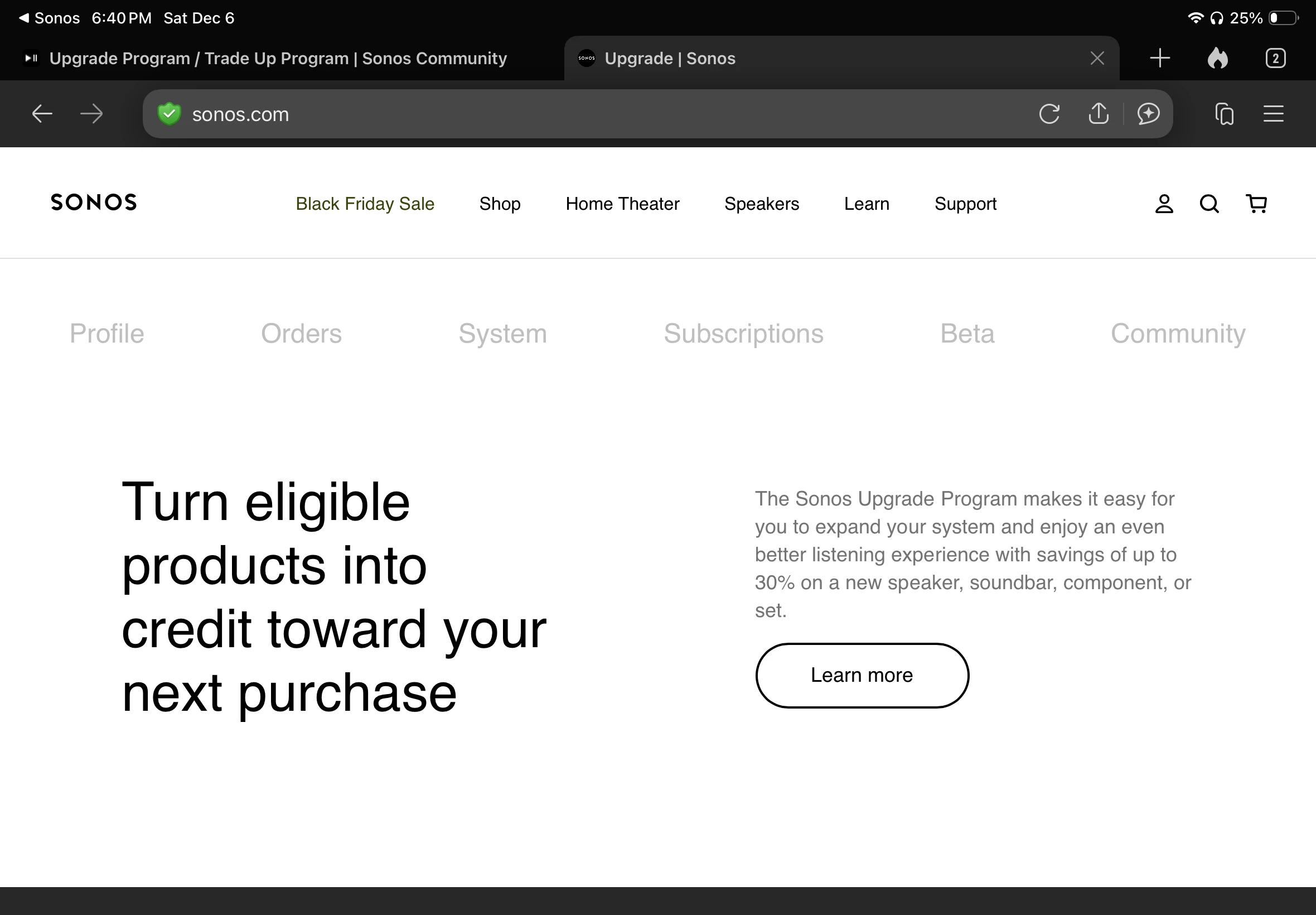
Task: Open the Home Theater navigation menu
Action: (x=622, y=204)
